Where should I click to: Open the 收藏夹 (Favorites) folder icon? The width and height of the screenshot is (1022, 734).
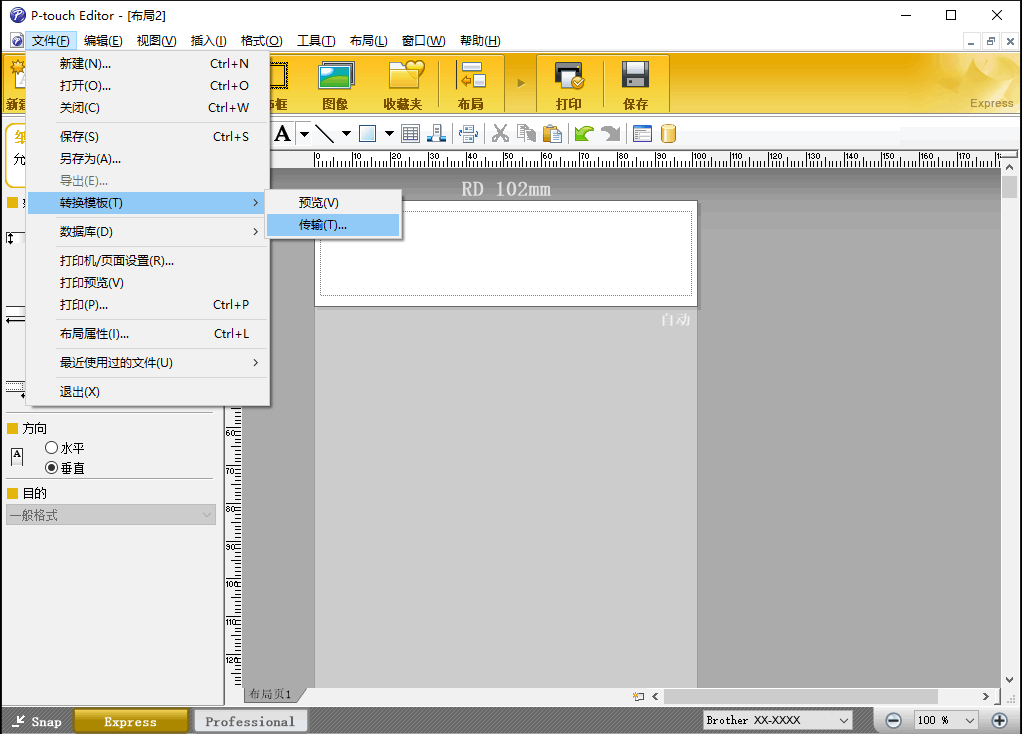tap(403, 83)
